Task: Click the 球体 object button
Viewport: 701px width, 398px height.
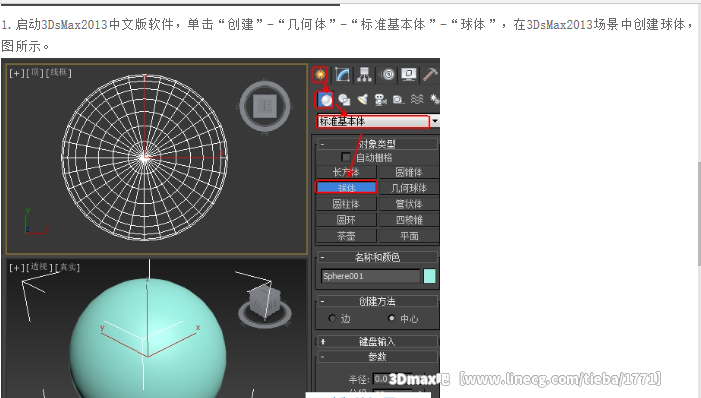Action: coord(346,187)
